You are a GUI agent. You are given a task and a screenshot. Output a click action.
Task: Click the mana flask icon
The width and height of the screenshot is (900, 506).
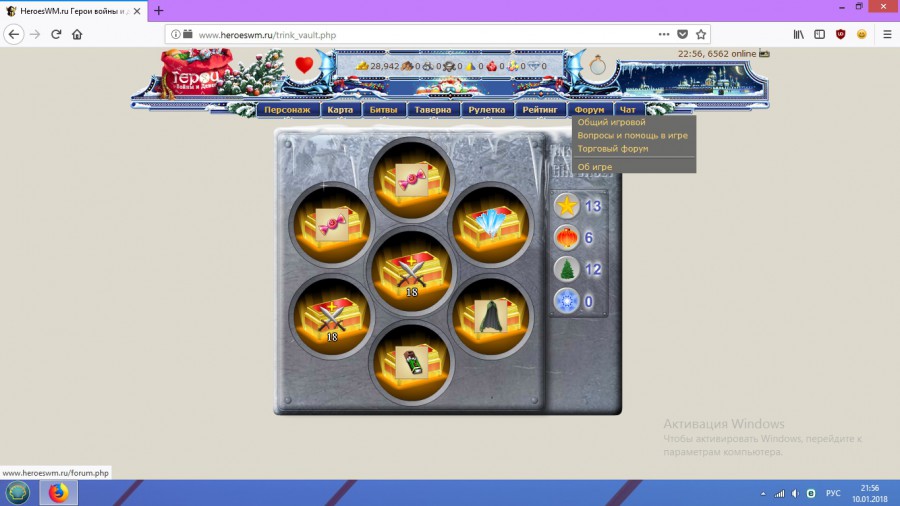click(x=598, y=65)
